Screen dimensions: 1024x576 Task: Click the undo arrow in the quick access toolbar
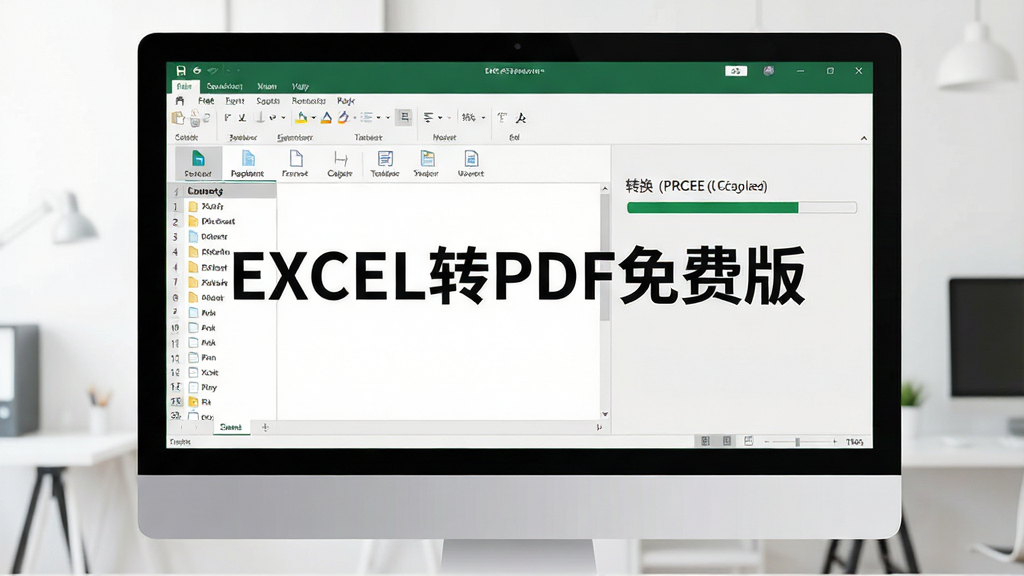(x=197, y=71)
